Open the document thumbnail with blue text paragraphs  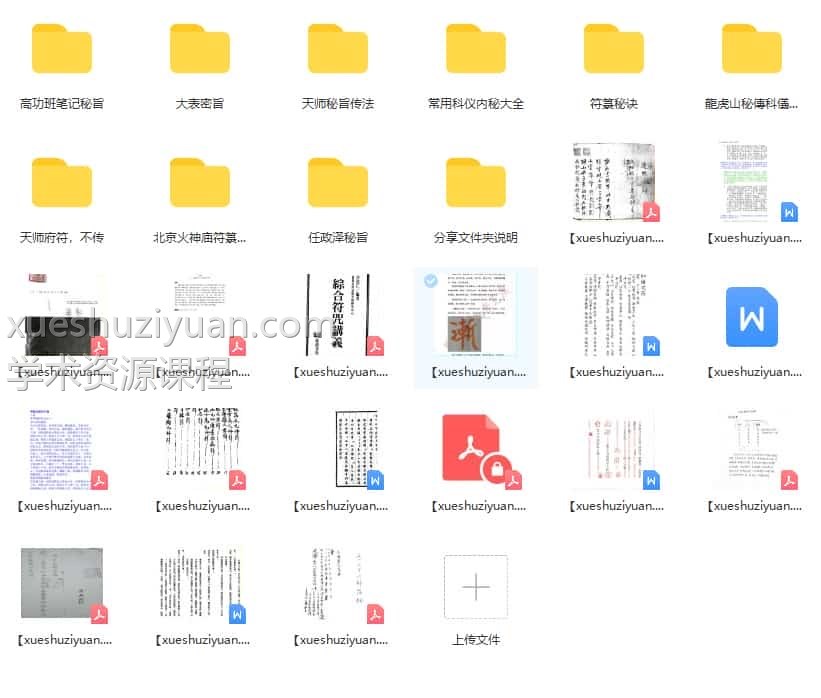[x=62, y=450]
